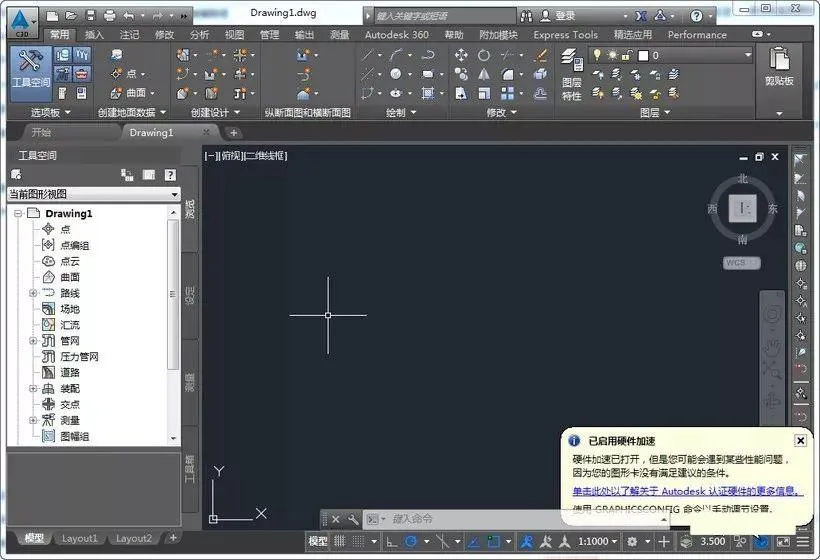Click the Clean Screen icon in status bar
This screenshot has height=560, width=820.
point(783,542)
